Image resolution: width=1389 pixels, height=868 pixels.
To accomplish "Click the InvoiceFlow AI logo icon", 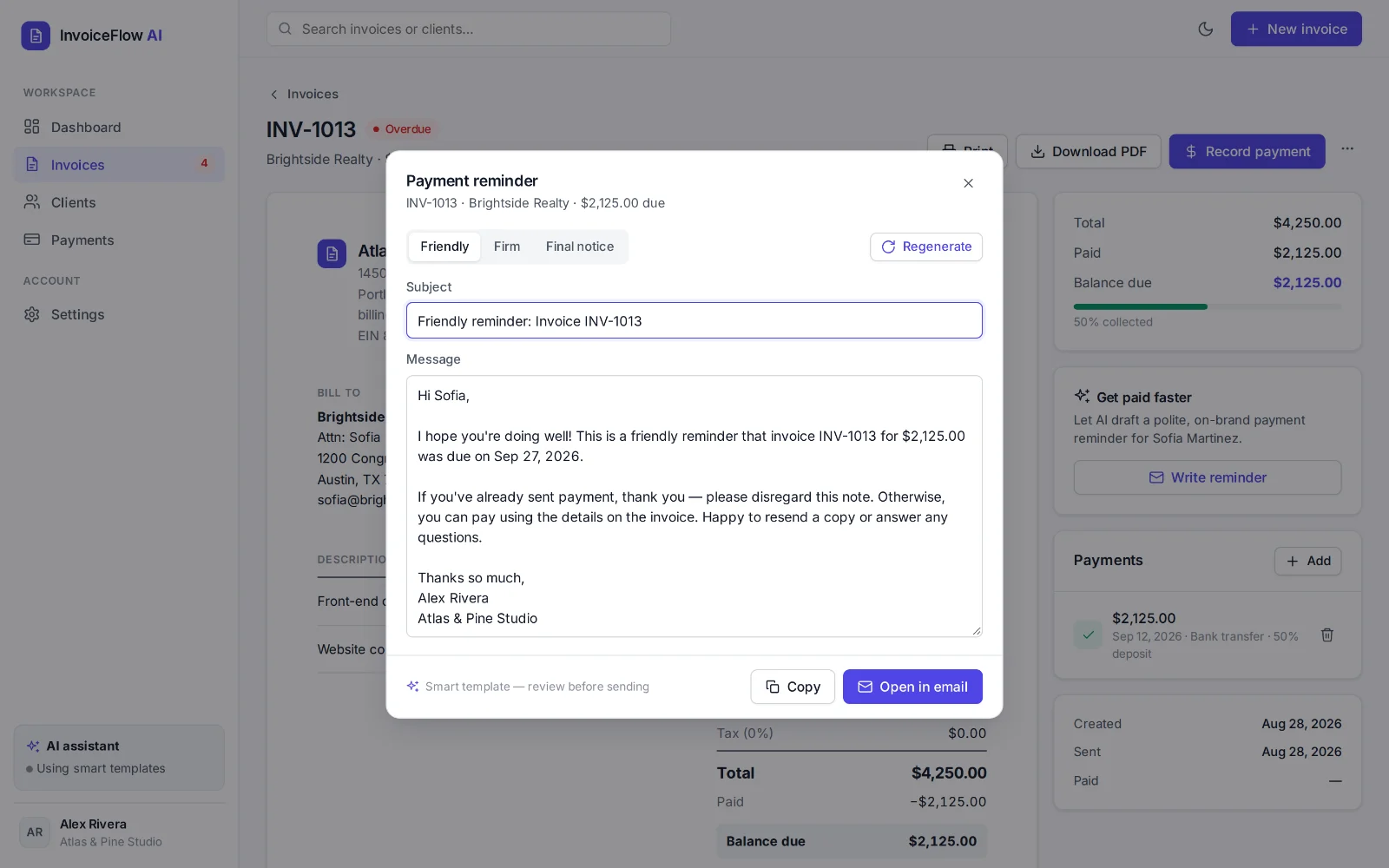I will pos(36,36).
